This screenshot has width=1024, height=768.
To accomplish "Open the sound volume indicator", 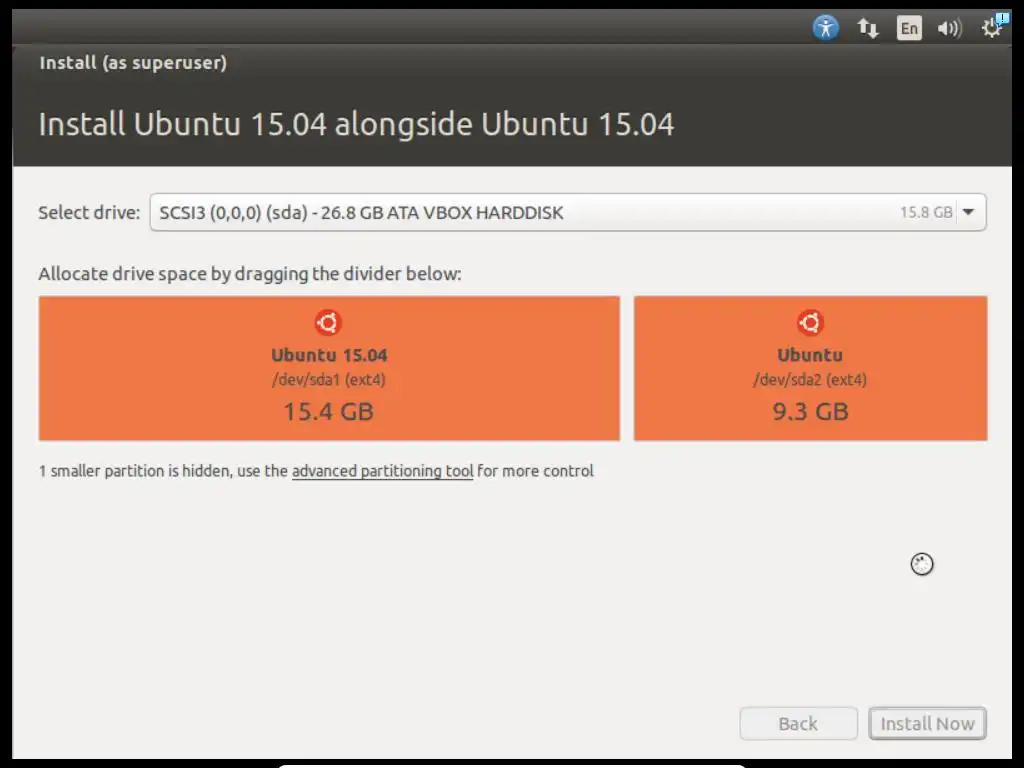I will 950,28.
